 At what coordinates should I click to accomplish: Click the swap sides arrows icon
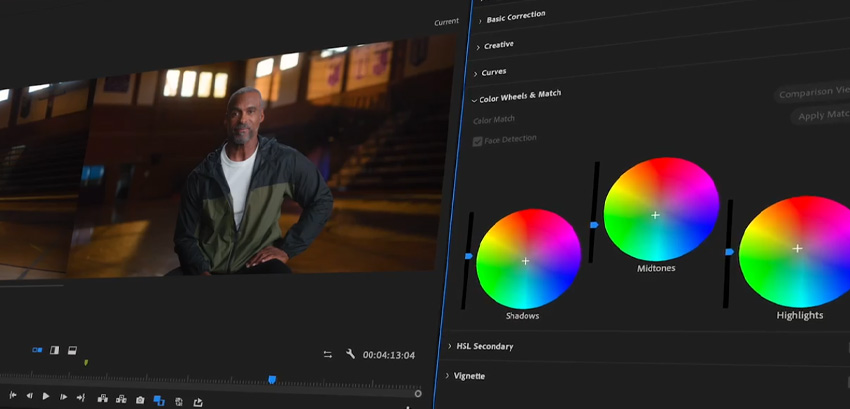(x=327, y=354)
